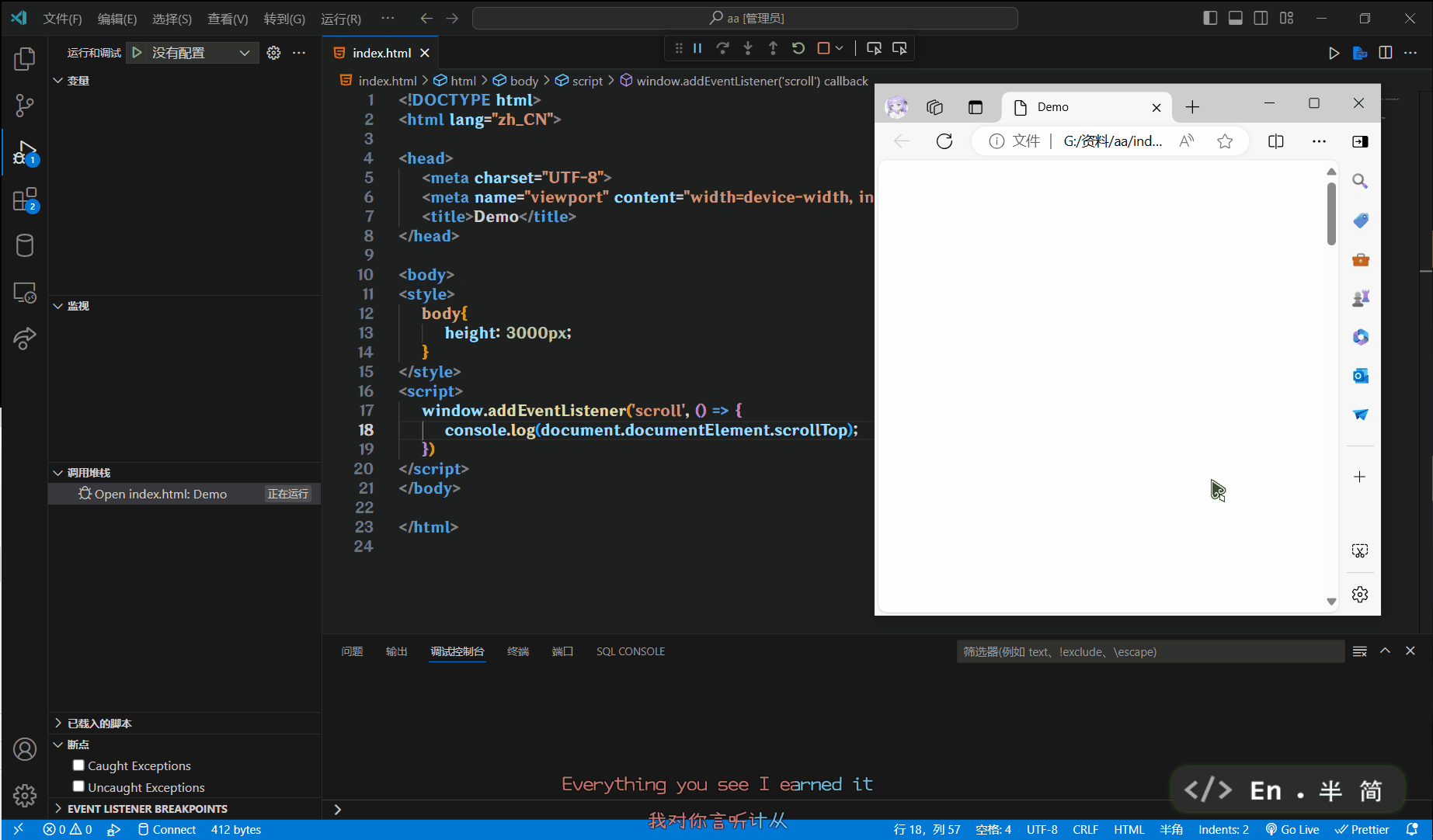
Task: Click Connect in the status bar
Action: tap(167, 829)
